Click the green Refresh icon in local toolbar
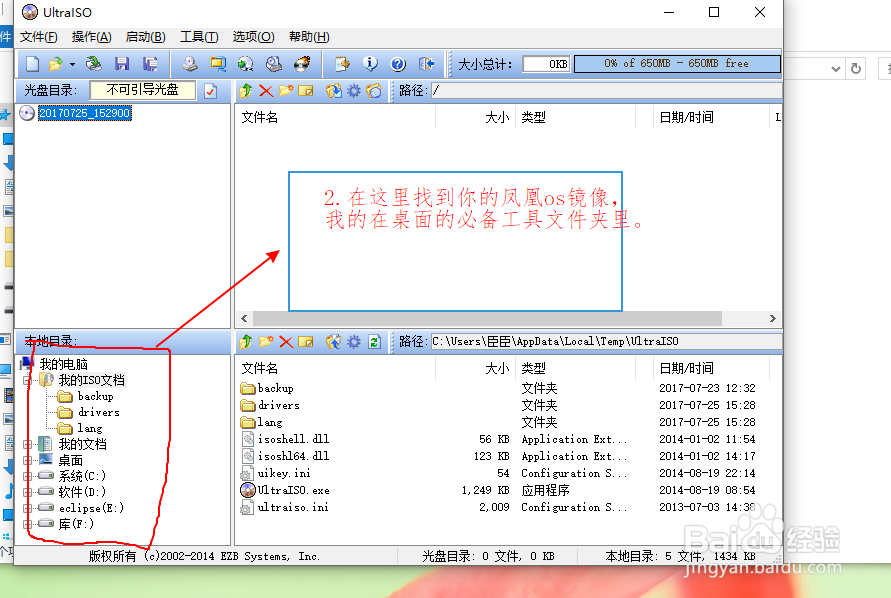Viewport: 891px width, 598px height. [x=374, y=342]
